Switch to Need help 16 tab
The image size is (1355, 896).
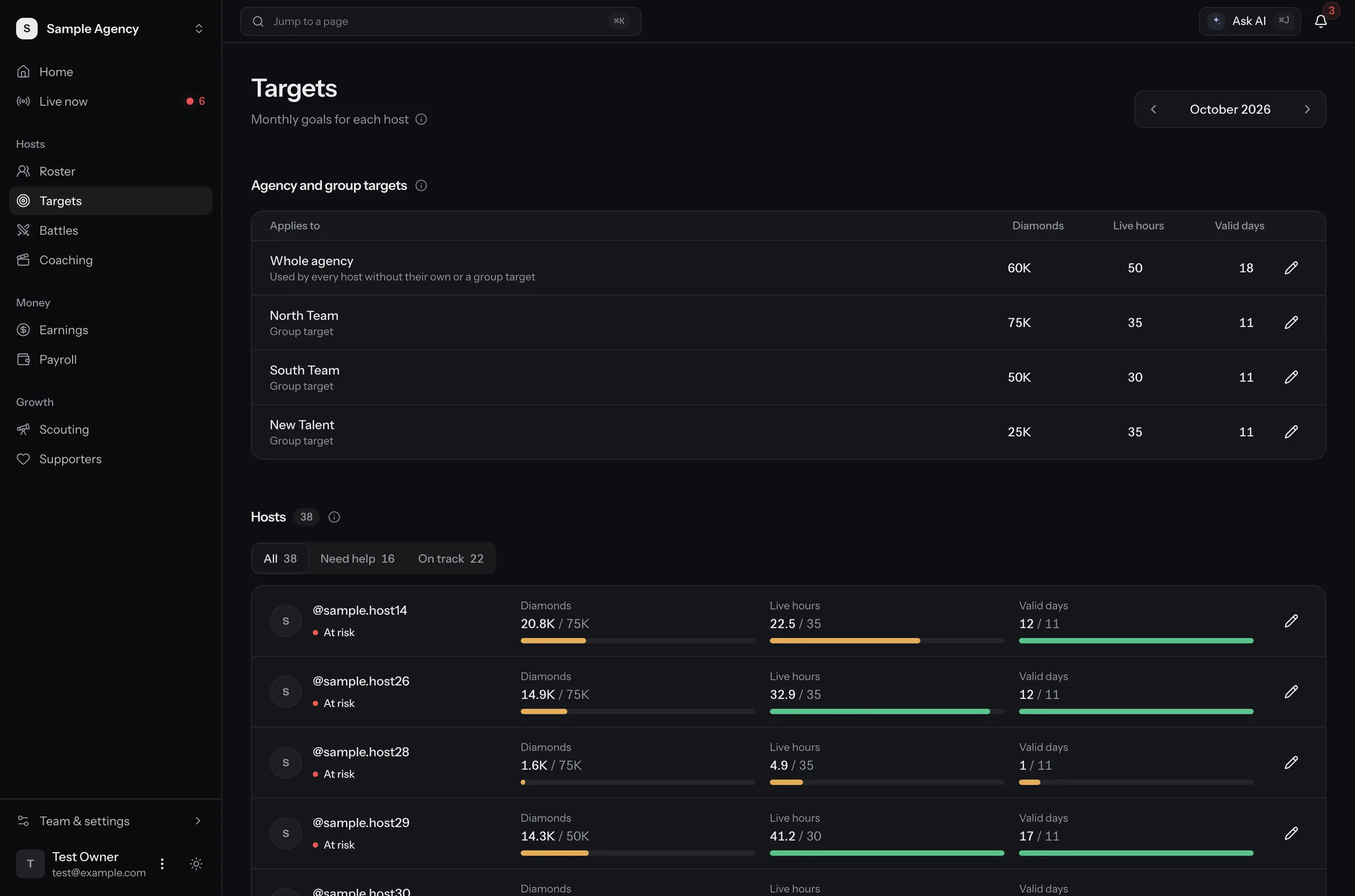(x=357, y=558)
